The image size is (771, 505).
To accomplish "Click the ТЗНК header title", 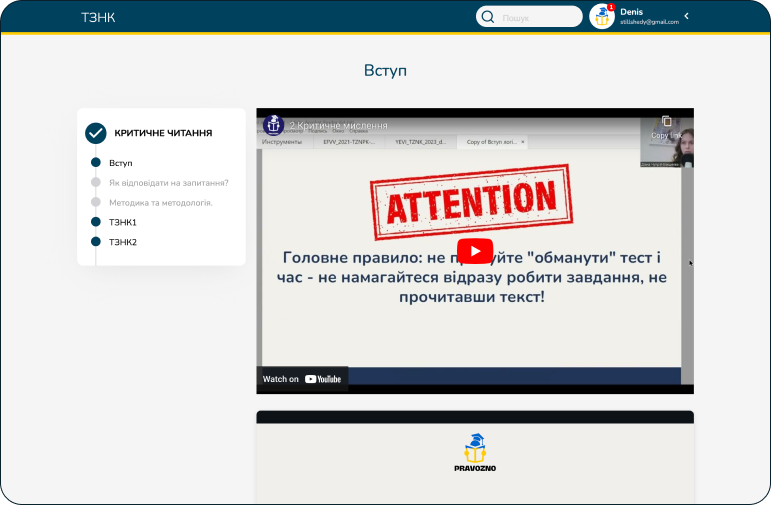I will [98, 17].
